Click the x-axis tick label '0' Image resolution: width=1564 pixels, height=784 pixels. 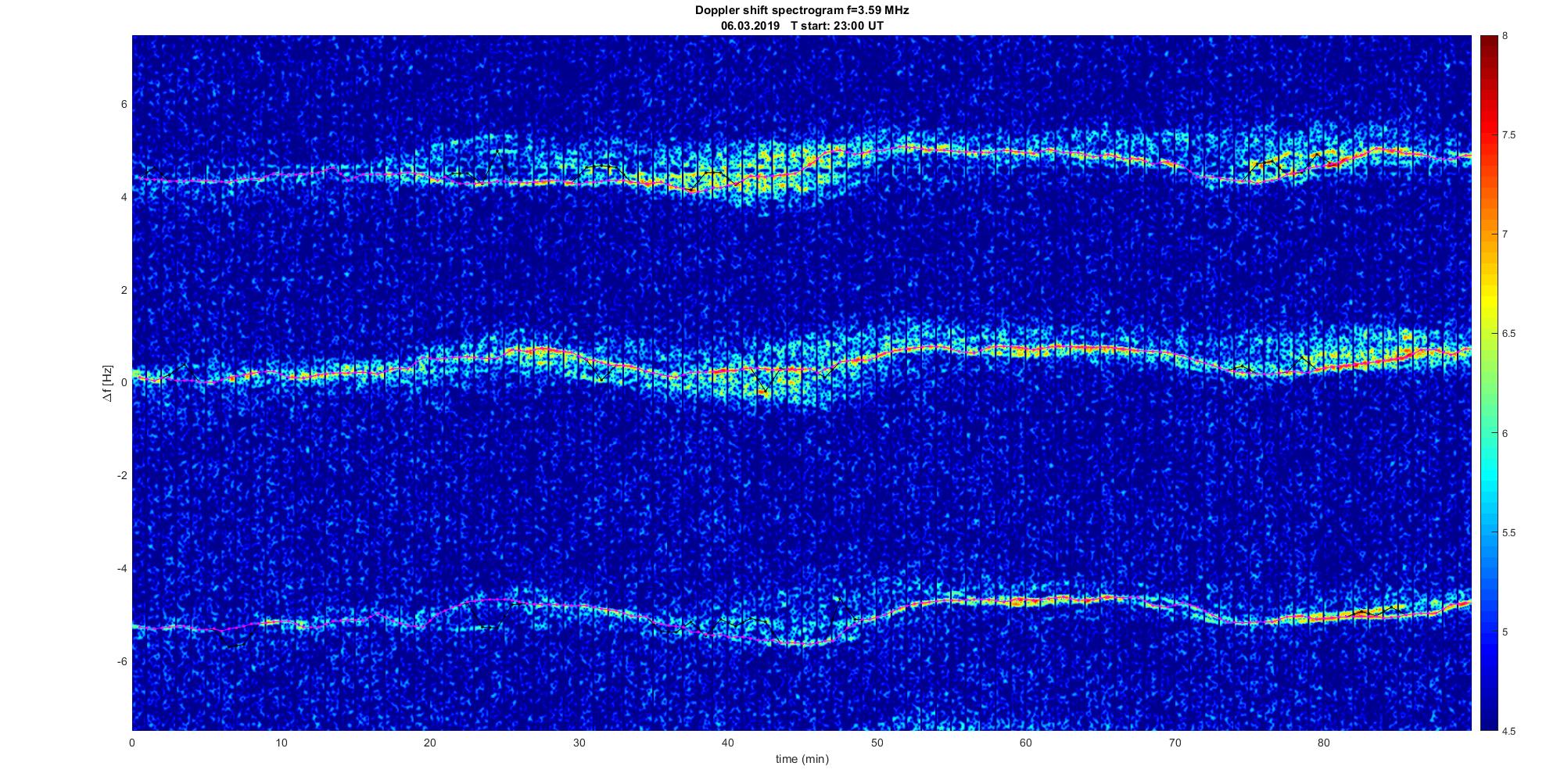[x=132, y=743]
